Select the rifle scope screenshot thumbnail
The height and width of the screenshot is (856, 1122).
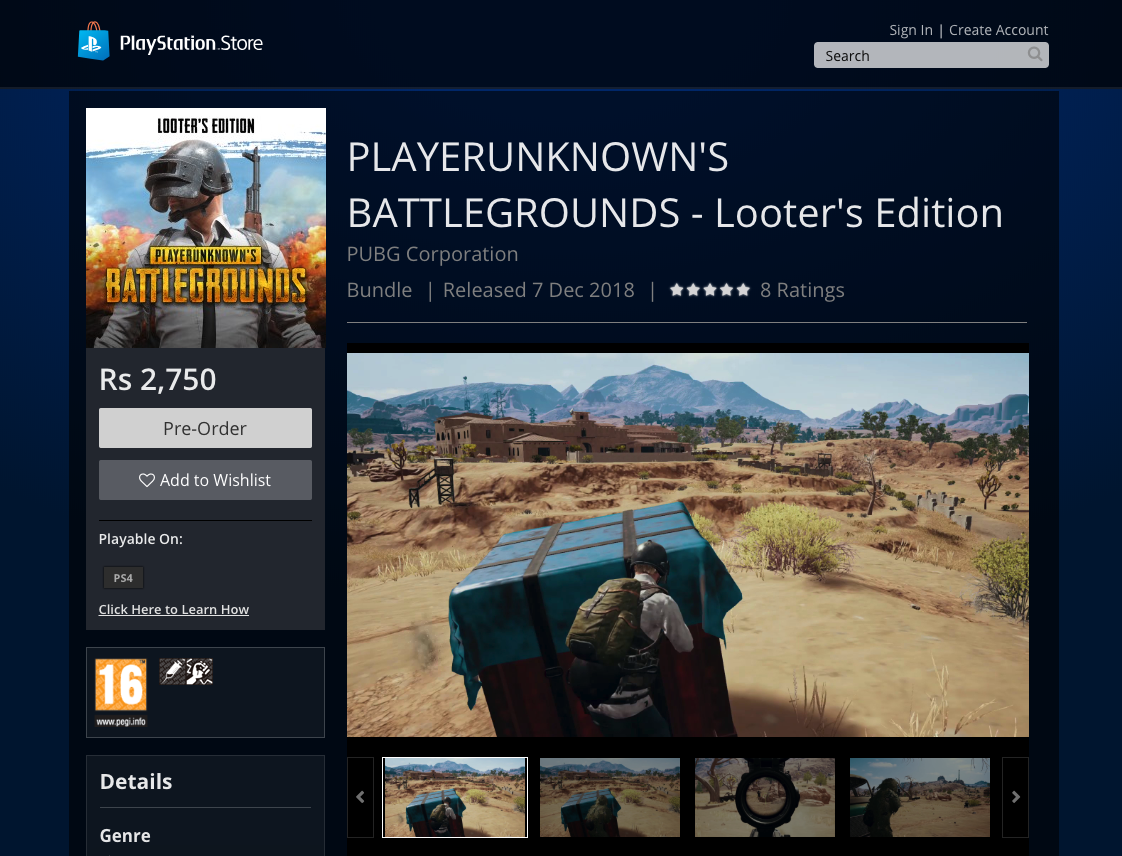pos(765,797)
